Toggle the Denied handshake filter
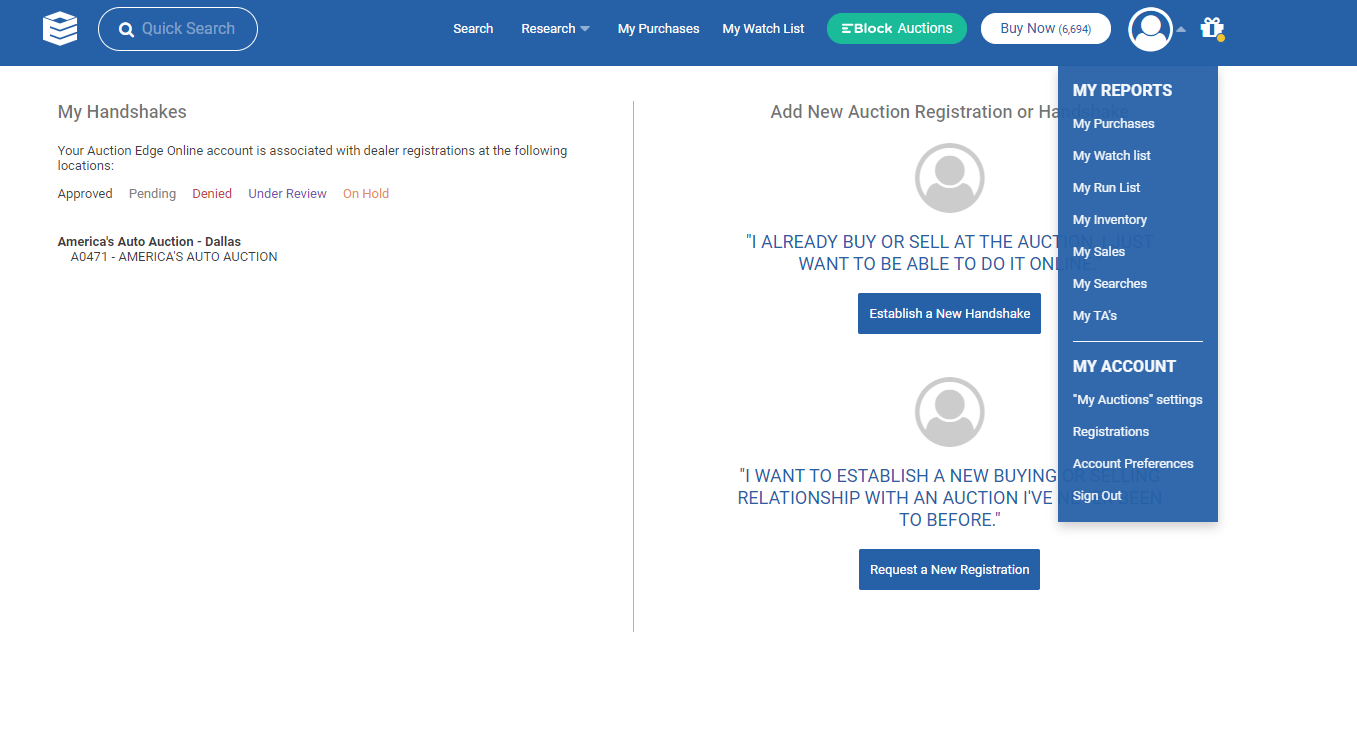1357x748 pixels. (x=212, y=193)
